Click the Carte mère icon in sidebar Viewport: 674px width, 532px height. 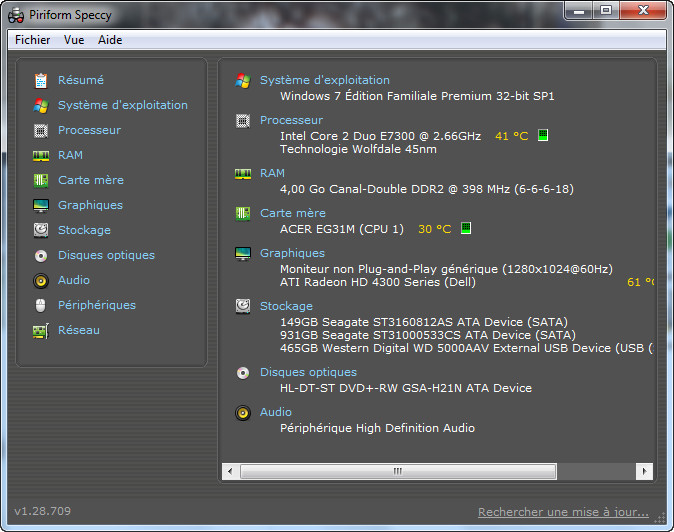[x=41, y=180]
